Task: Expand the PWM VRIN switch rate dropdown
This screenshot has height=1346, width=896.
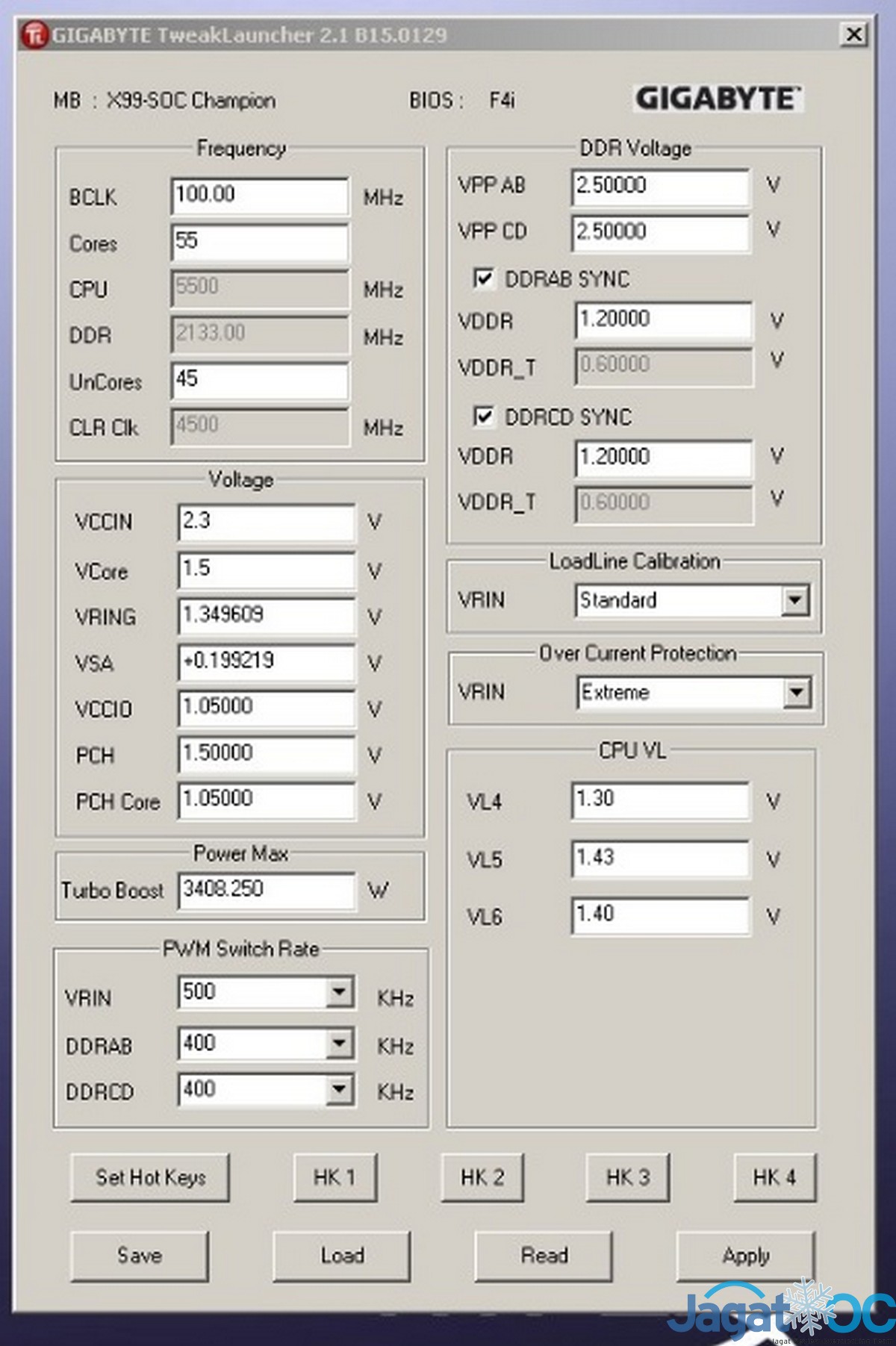Action: (x=340, y=992)
